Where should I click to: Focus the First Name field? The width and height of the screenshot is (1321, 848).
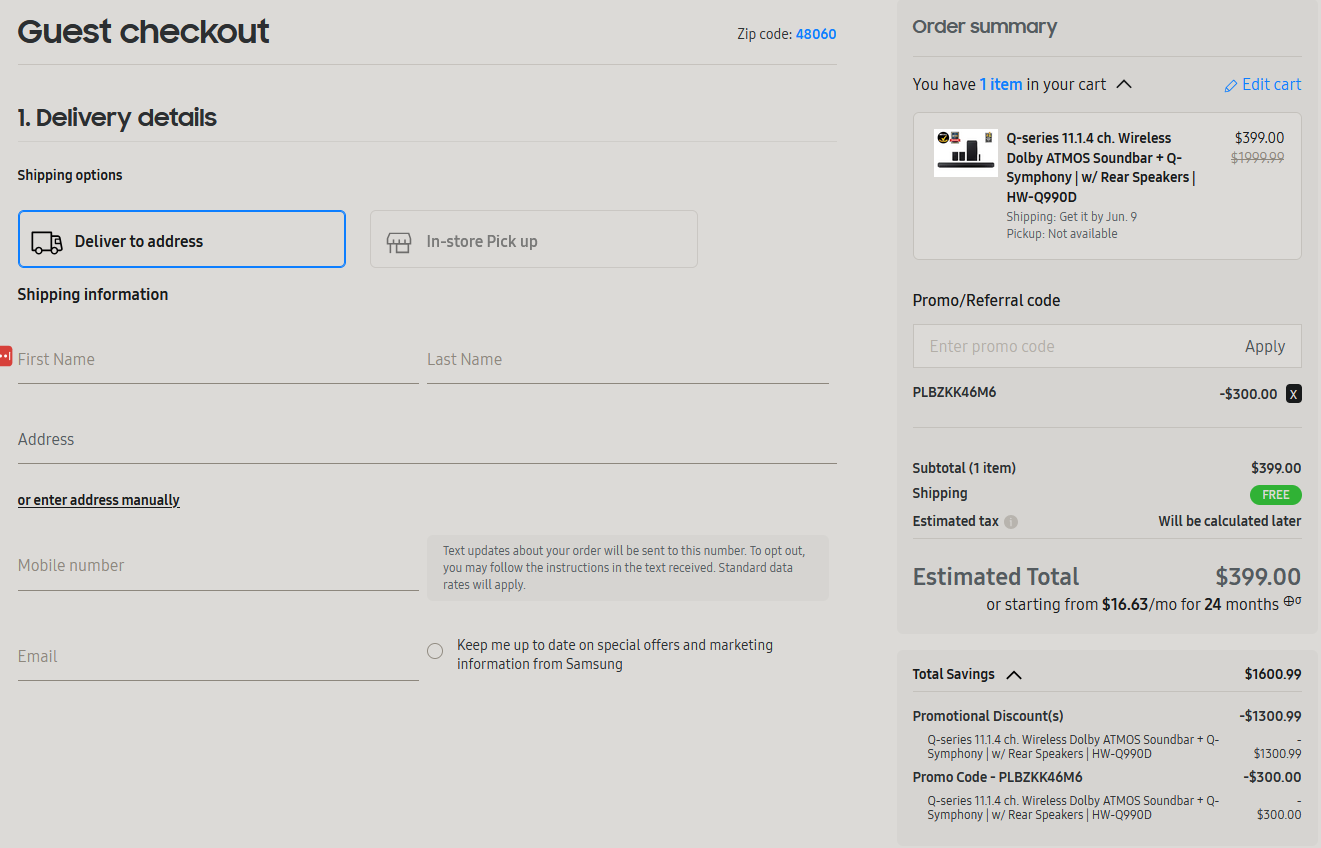tap(218, 360)
